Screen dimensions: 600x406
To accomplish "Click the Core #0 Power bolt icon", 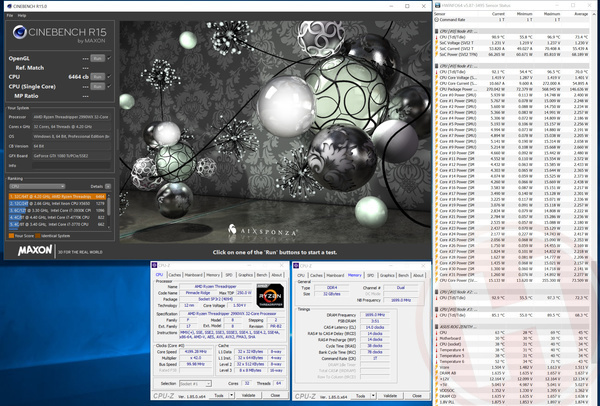I will [437, 95].
